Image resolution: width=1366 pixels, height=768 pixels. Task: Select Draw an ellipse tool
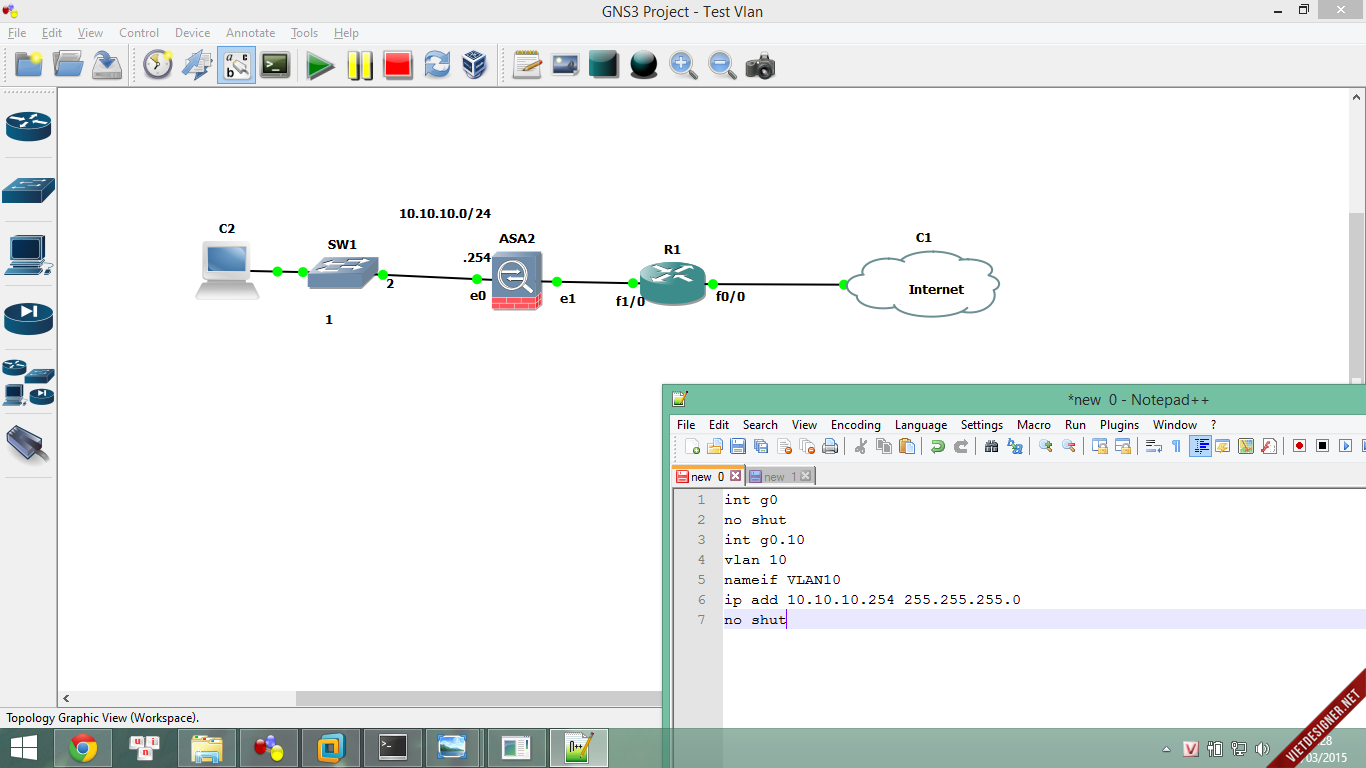pos(644,66)
